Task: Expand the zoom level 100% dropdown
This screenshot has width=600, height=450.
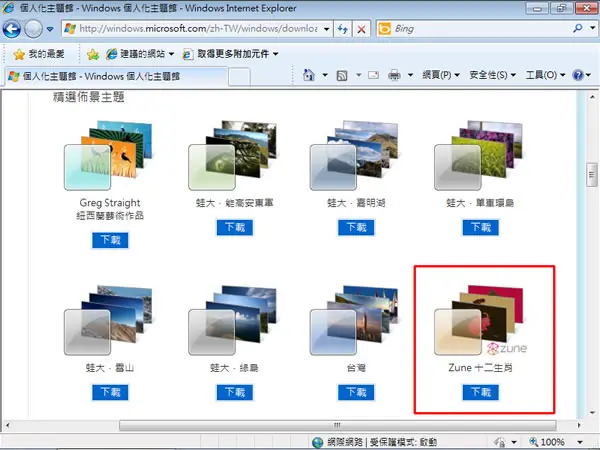Action: point(580,442)
